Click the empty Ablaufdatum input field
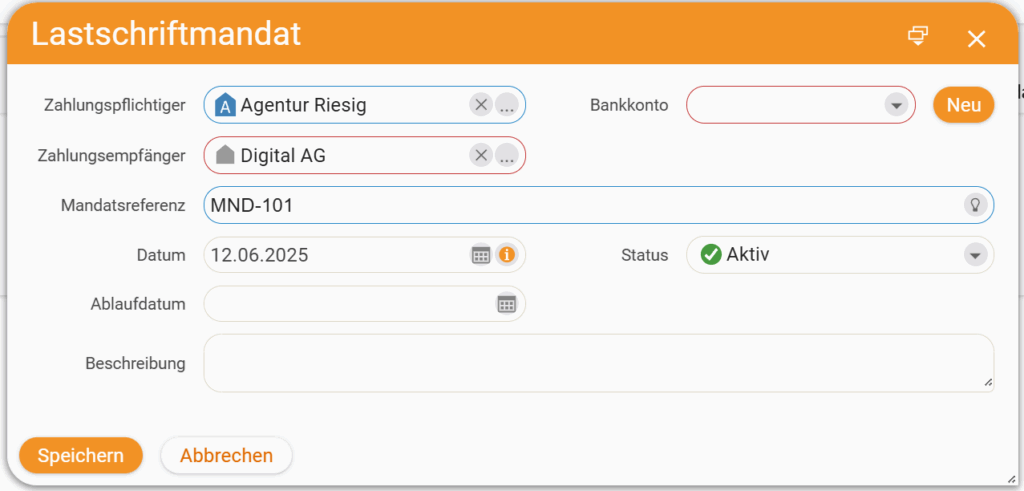Screen dimensions: 1024x491 pos(364,304)
